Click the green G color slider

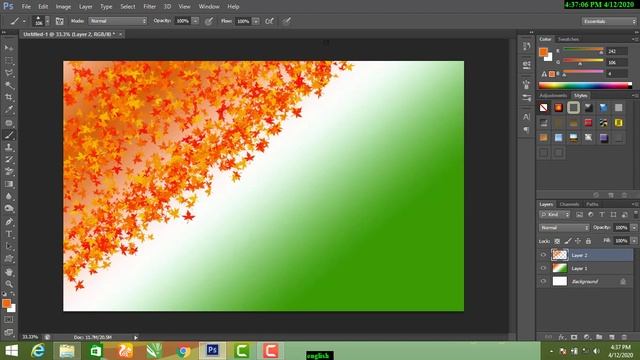[583, 61]
